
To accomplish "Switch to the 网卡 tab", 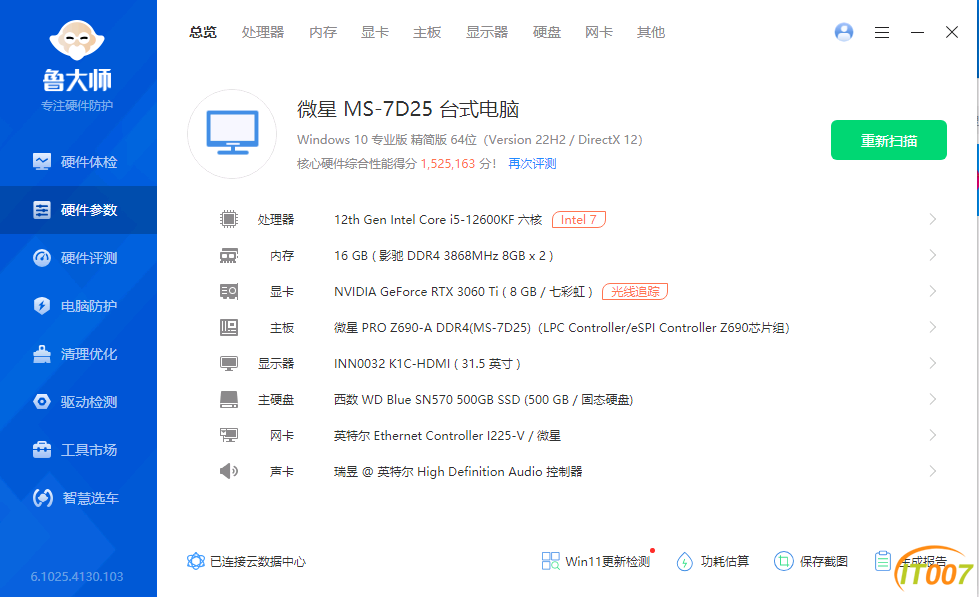I will pyautogui.click(x=599, y=32).
